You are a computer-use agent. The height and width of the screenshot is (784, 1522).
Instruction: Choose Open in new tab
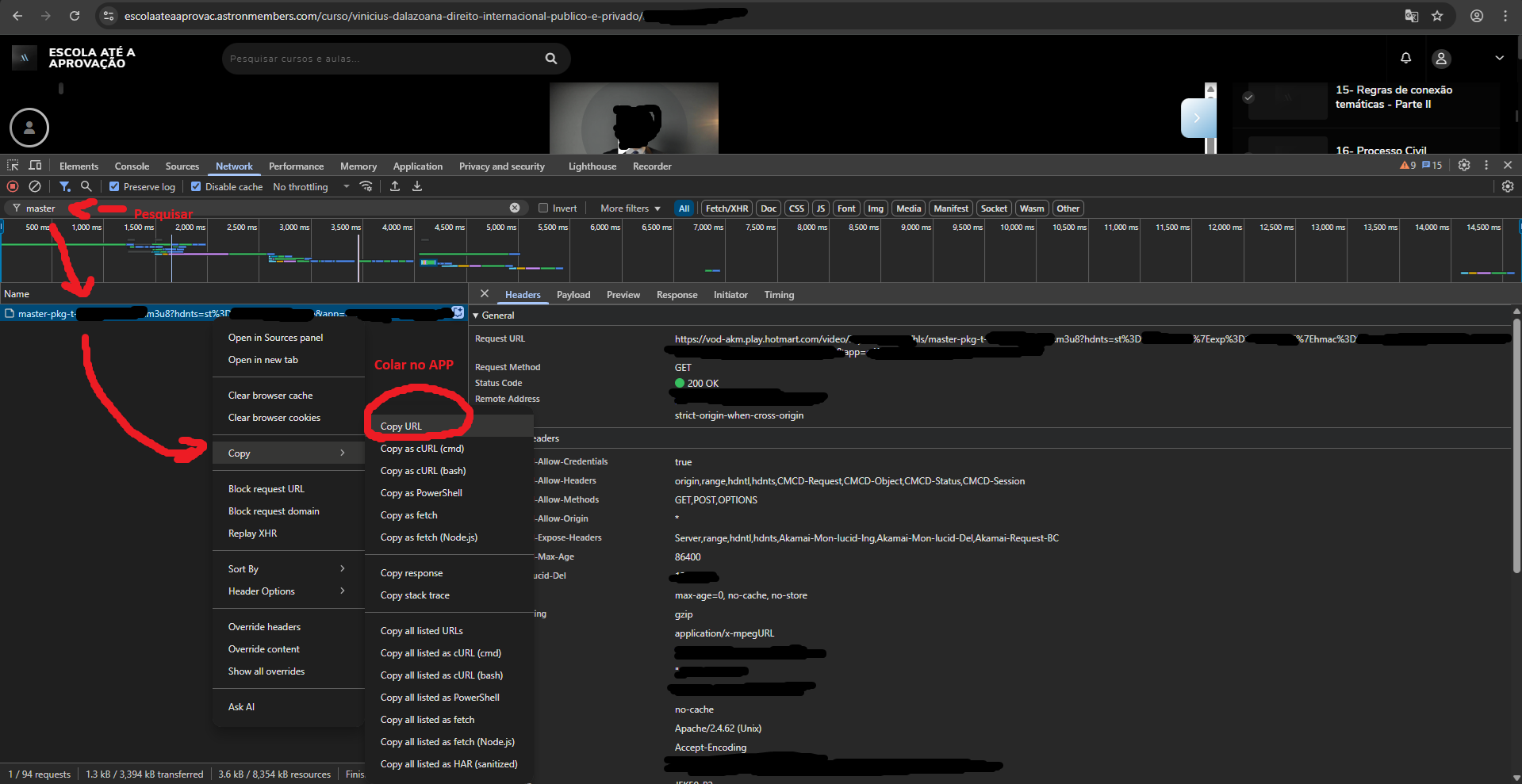(288, 360)
